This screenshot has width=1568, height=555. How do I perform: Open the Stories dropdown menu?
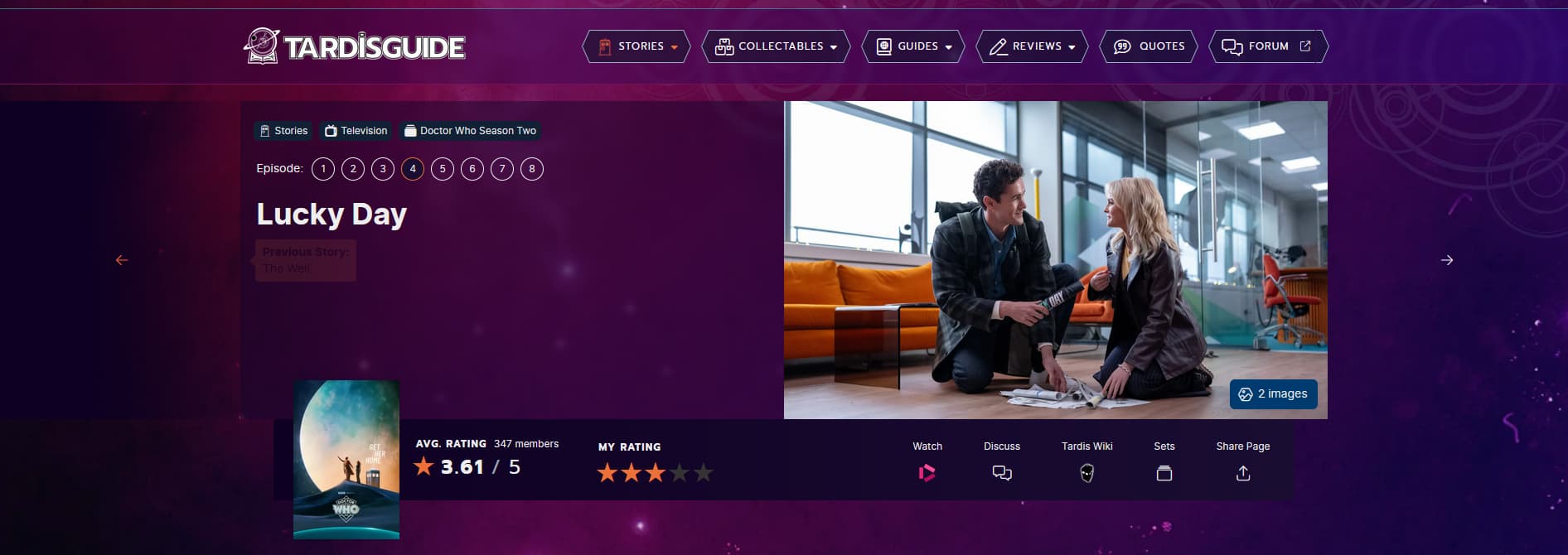coord(636,46)
